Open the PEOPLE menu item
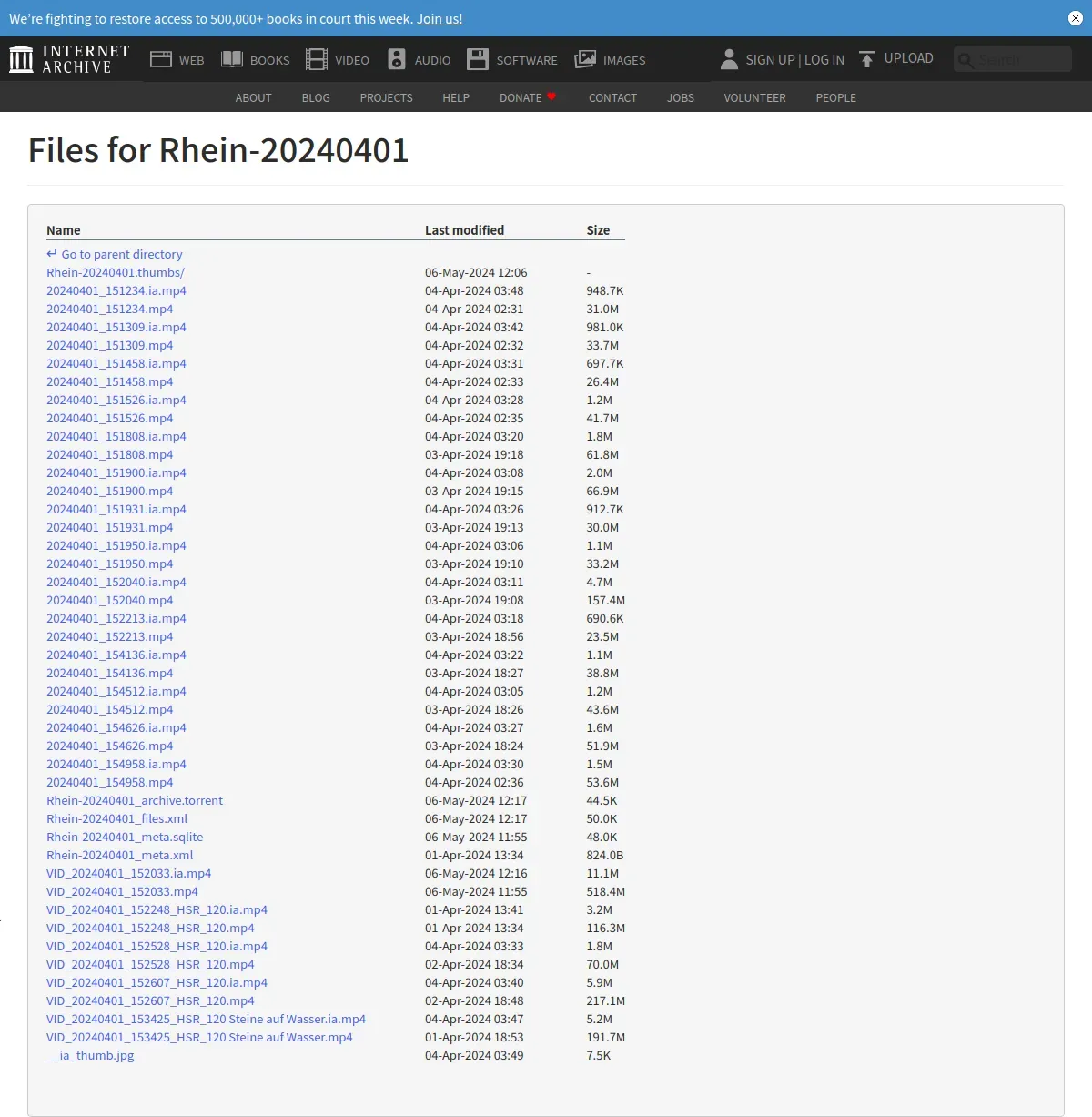The width and height of the screenshot is (1092, 1117). pyautogui.click(x=836, y=97)
